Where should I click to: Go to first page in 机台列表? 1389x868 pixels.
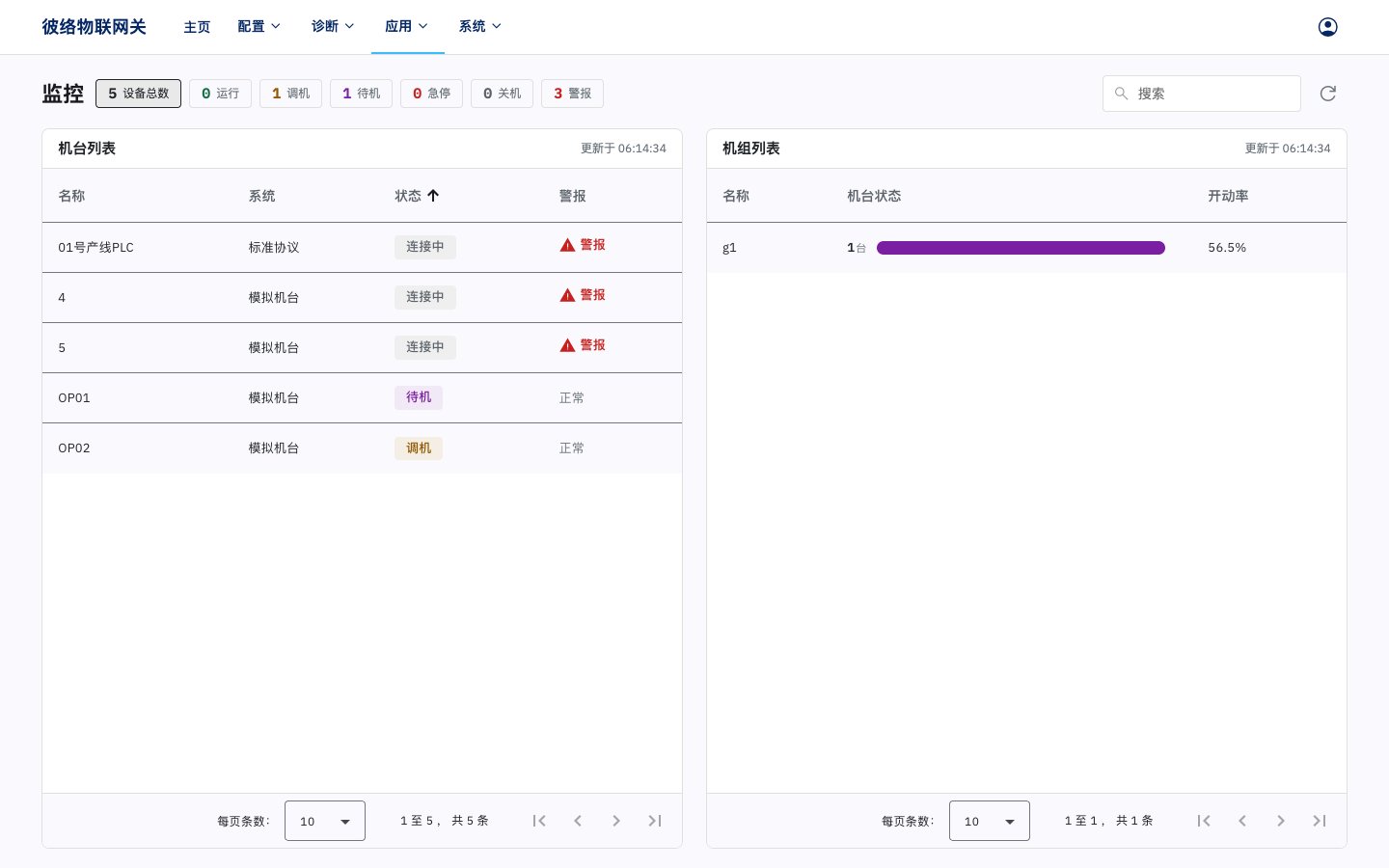pyautogui.click(x=539, y=821)
